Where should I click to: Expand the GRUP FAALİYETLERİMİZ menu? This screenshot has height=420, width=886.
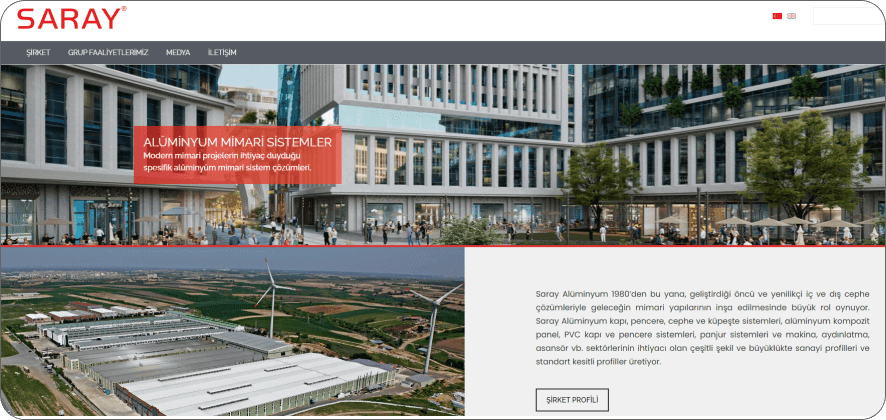click(x=108, y=52)
